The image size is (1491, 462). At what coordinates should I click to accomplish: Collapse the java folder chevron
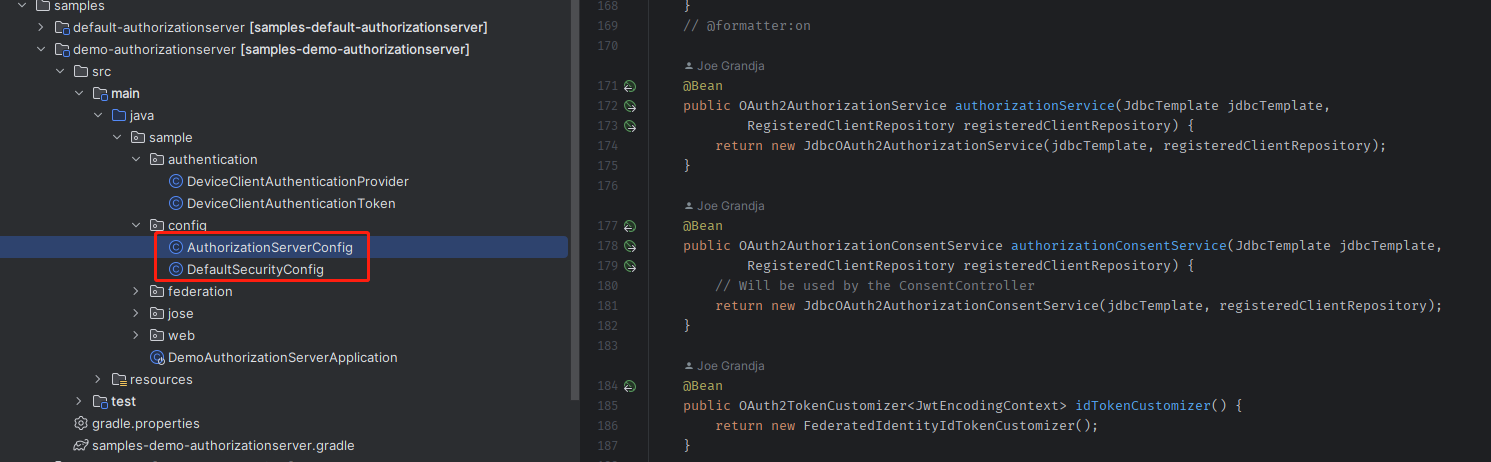(98, 115)
